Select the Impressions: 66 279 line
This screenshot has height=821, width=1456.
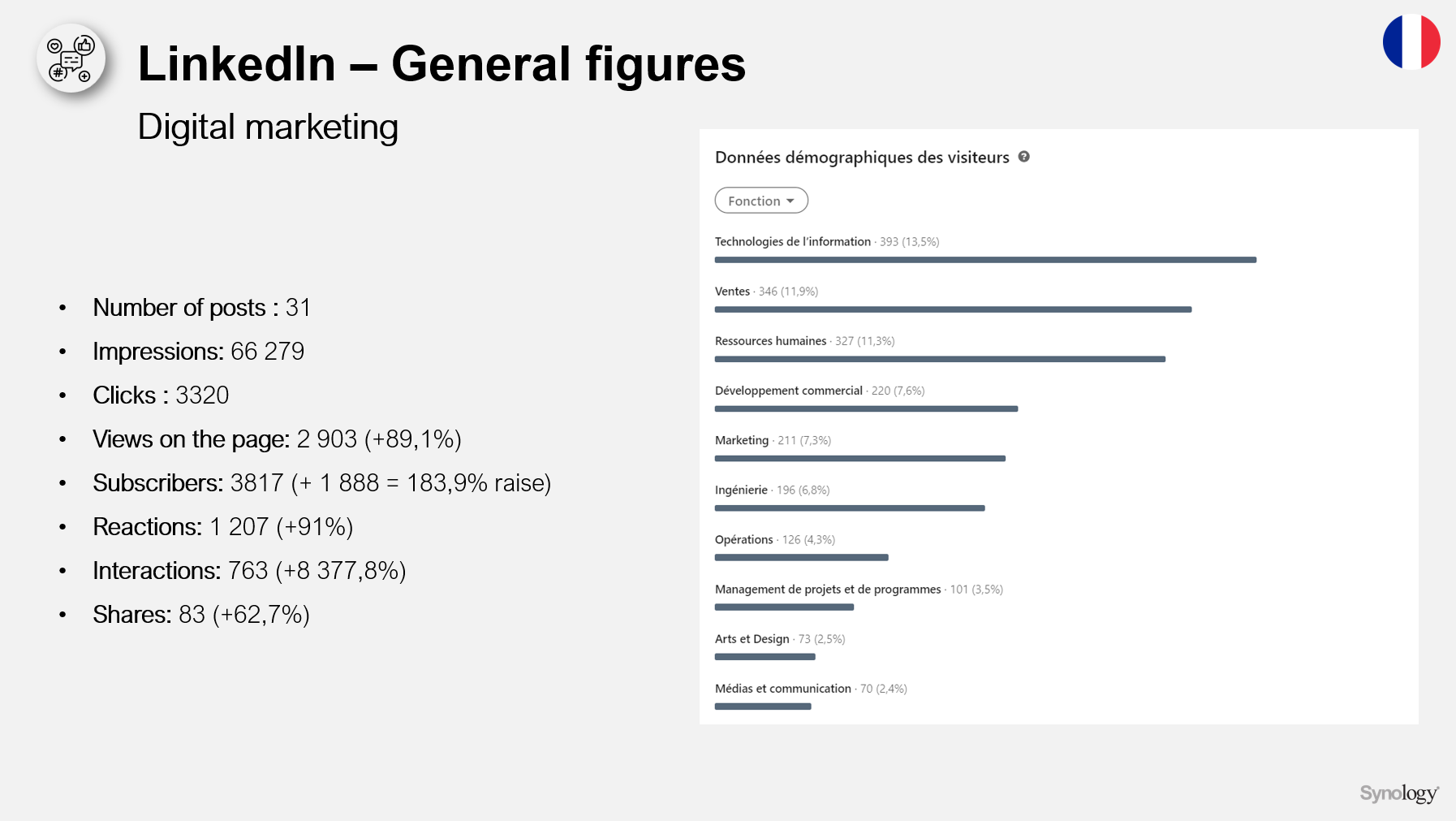(x=198, y=352)
